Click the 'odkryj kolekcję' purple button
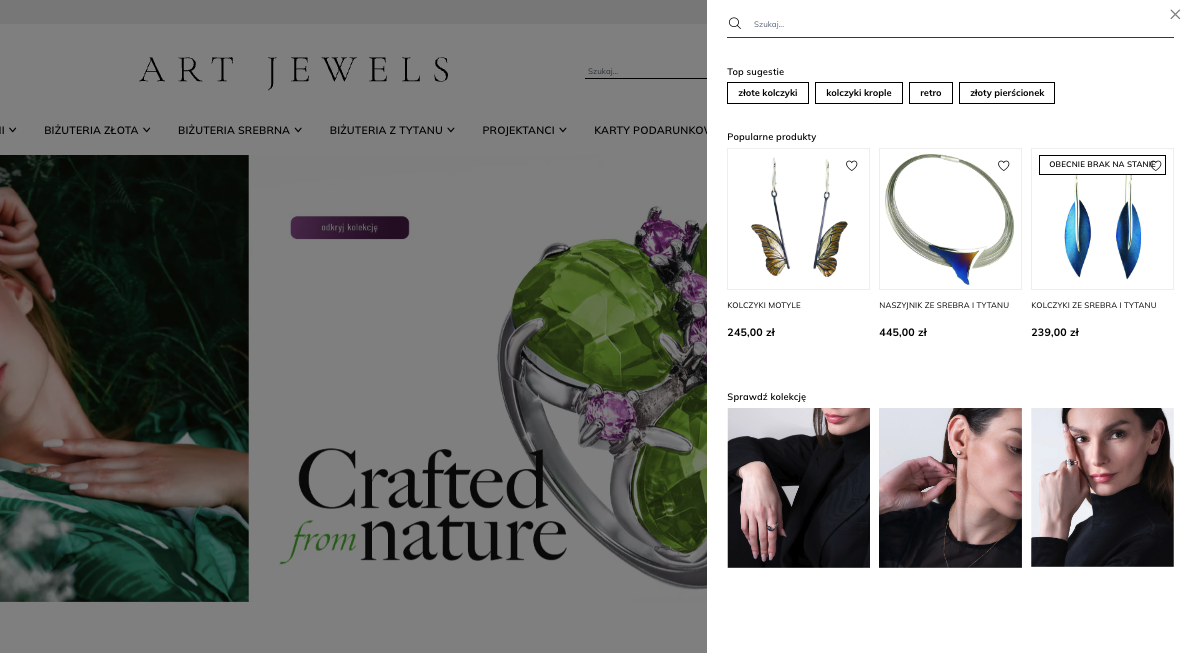The image size is (1193, 653). 349,228
